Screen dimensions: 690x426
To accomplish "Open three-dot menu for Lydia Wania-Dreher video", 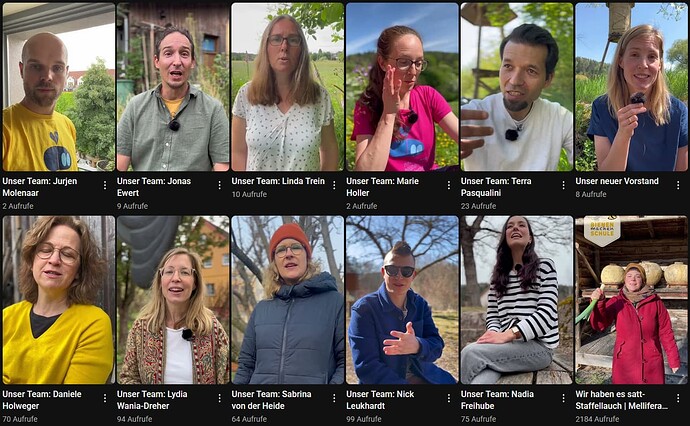I will 220,398.
